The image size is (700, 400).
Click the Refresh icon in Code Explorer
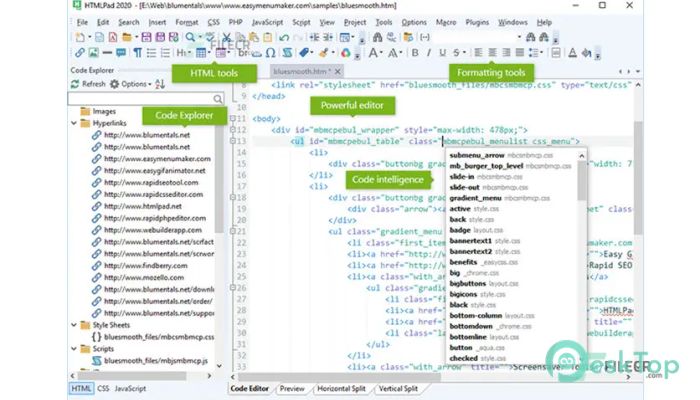click(76, 84)
